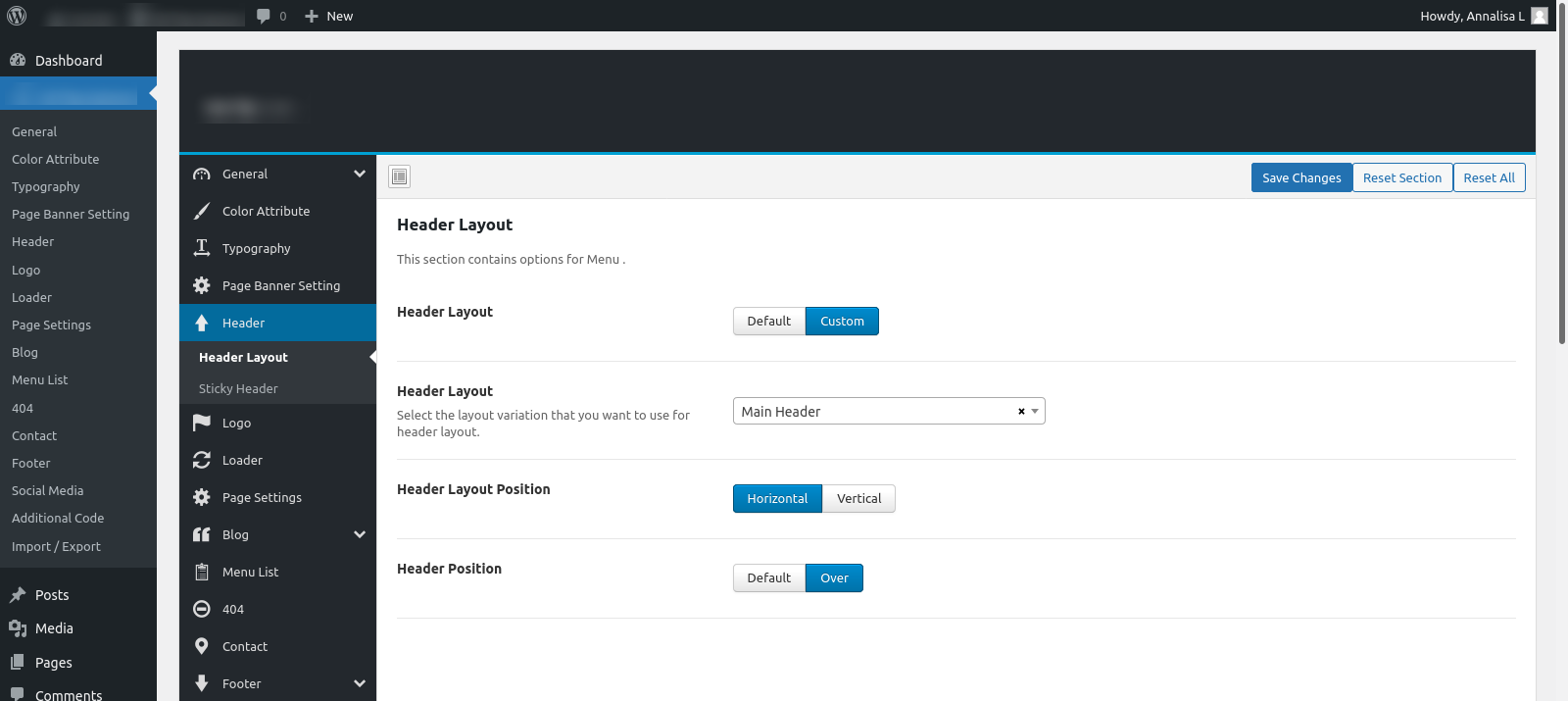Open Color Attribute in admin submenu
Screen dimensions: 1568x701
(x=56, y=159)
